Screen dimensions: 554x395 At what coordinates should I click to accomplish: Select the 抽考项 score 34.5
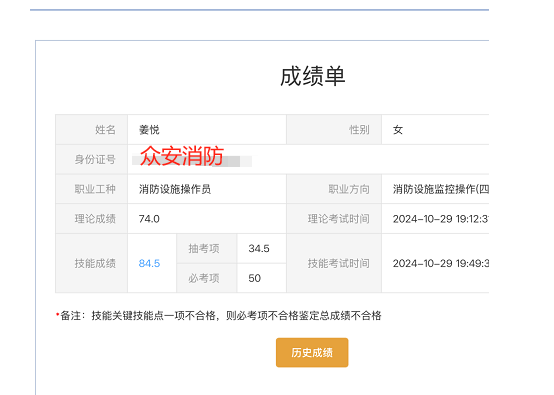pyautogui.click(x=259, y=248)
